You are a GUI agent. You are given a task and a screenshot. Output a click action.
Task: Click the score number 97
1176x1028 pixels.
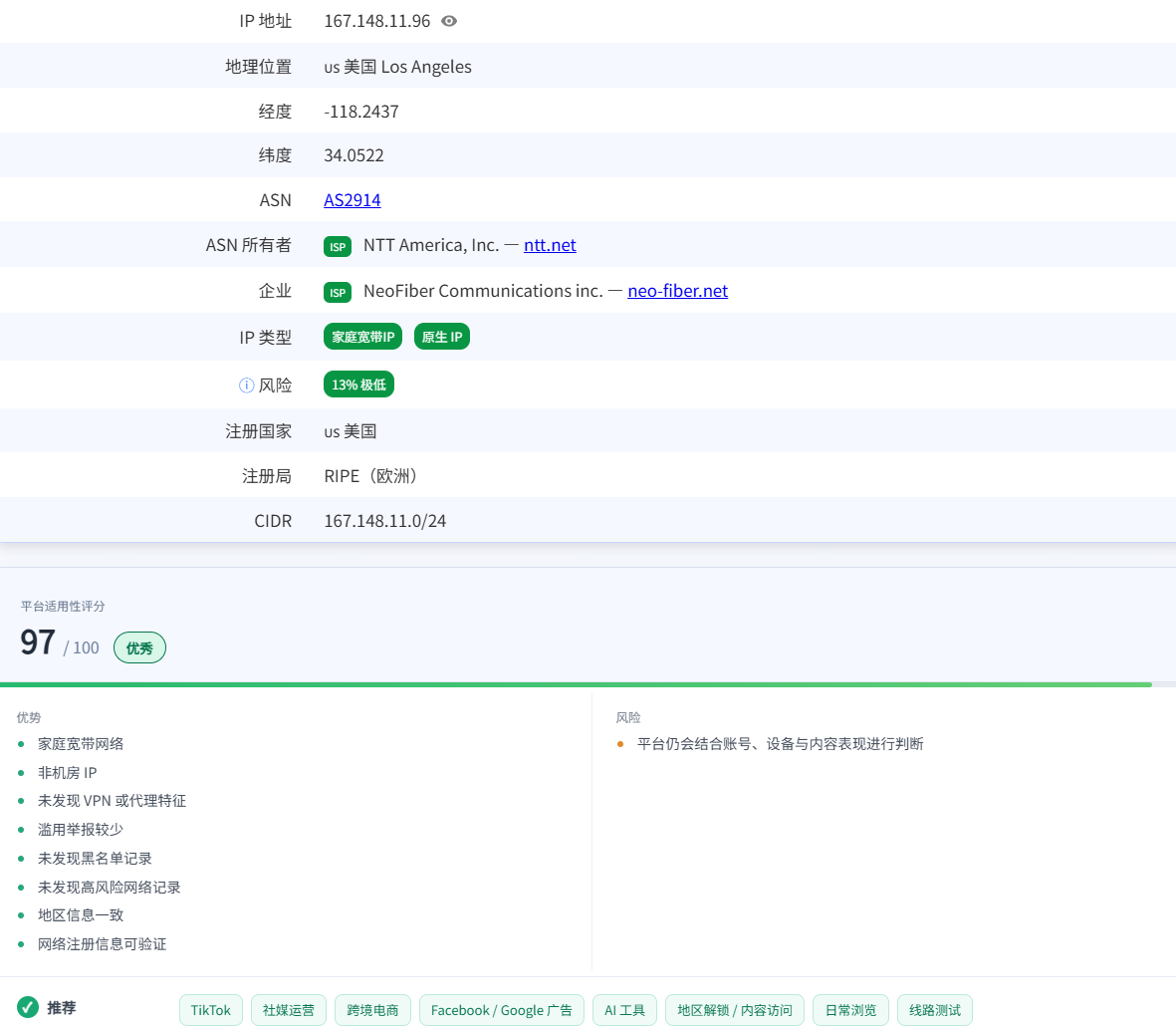click(x=38, y=642)
